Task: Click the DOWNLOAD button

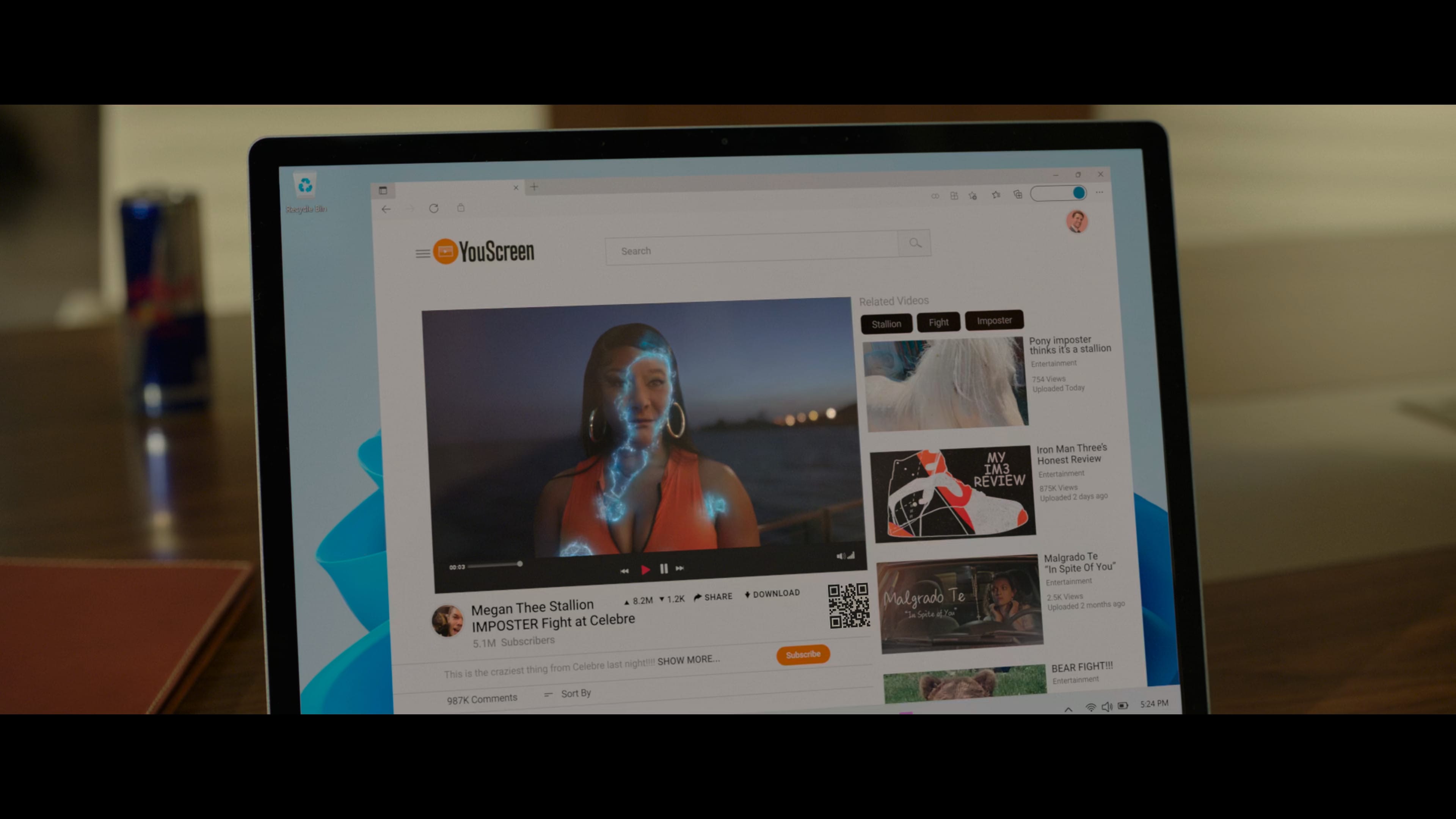Action: pyautogui.click(x=772, y=594)
